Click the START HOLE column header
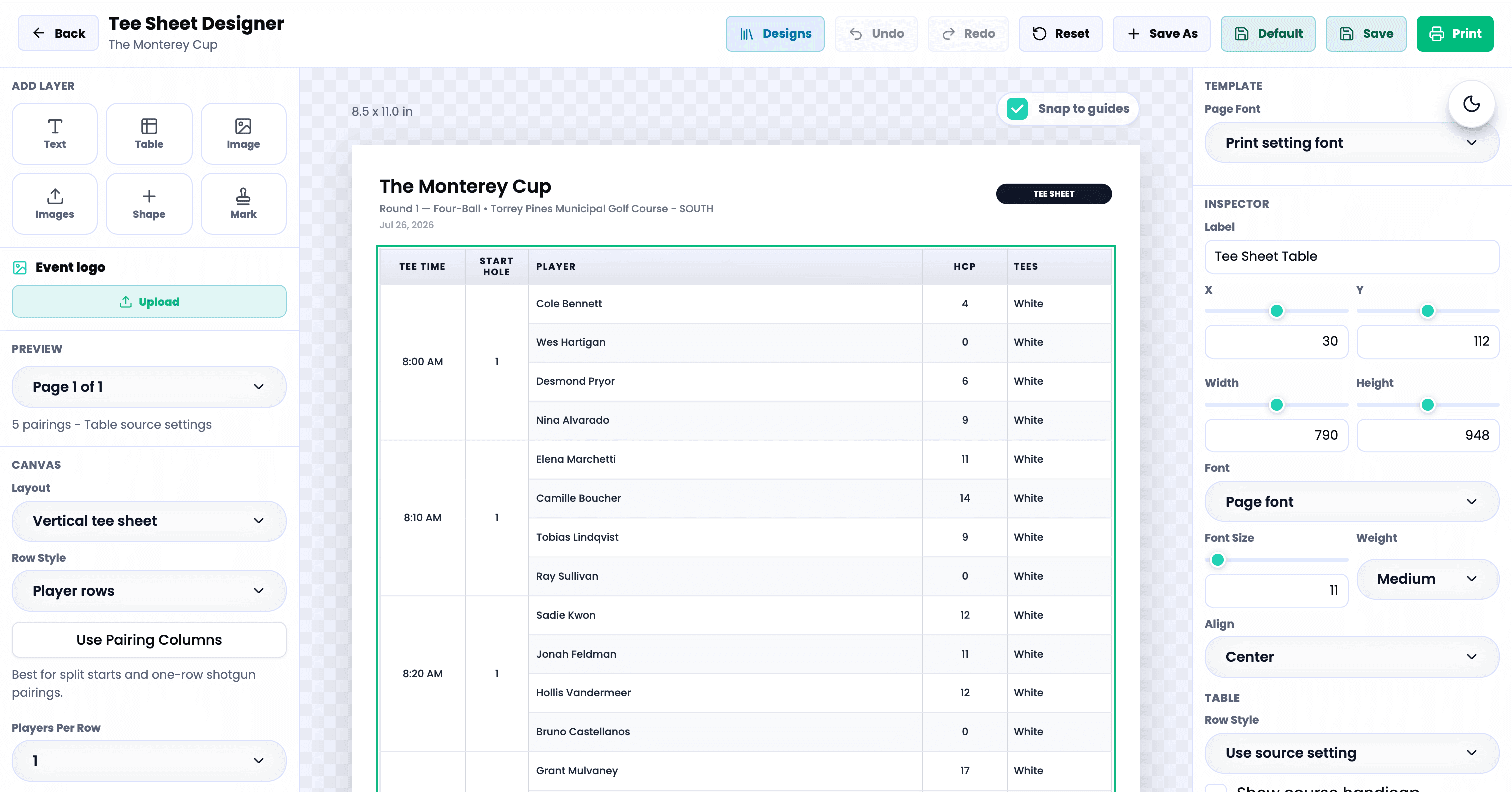 tap(496, 266)
